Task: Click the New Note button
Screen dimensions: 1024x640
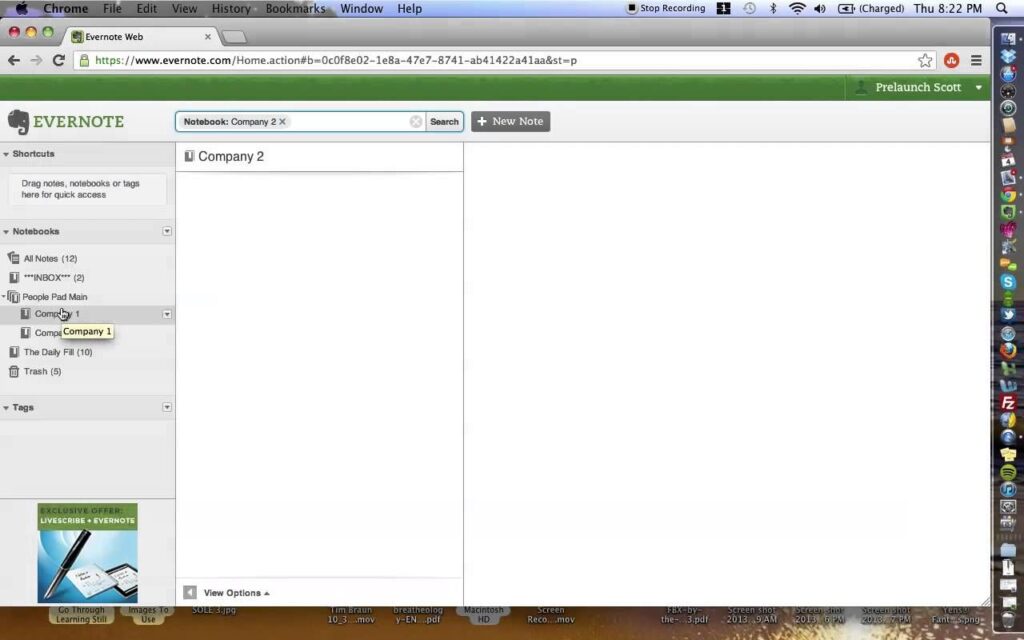Action: (511, 121)
